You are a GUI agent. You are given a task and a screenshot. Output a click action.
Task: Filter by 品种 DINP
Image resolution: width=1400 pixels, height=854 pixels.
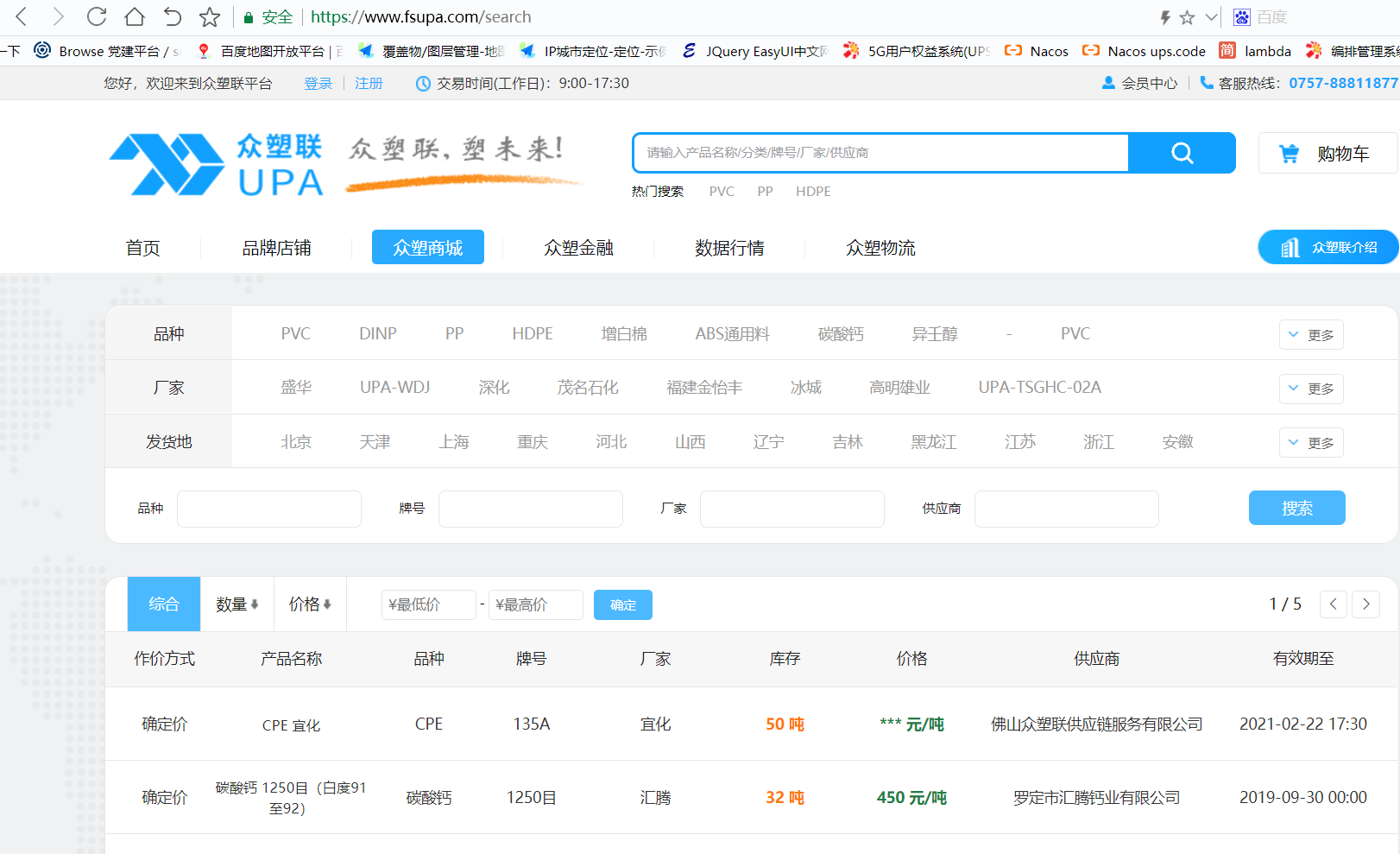coord(378,334)
